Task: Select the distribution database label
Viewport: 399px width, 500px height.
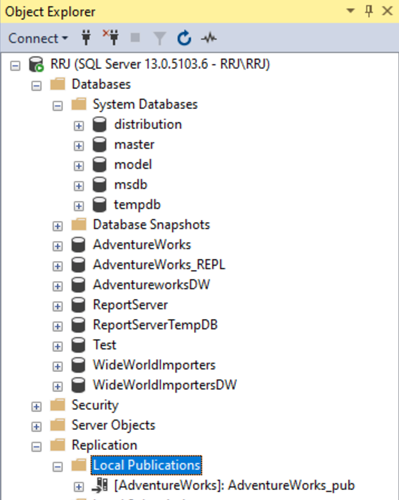Action: pyautogui.click(x=148, y=124)
